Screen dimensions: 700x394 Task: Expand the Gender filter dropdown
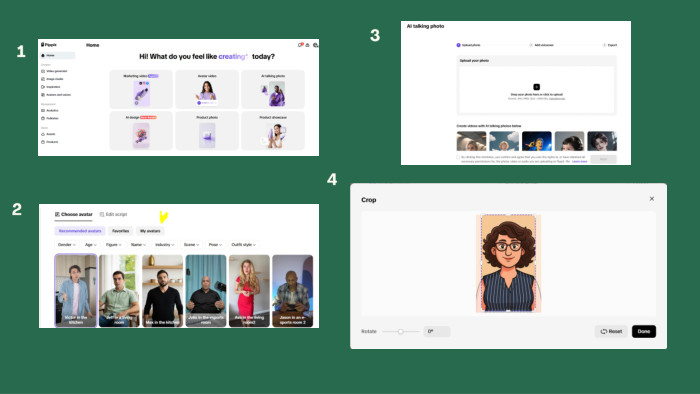click(67, 245)
